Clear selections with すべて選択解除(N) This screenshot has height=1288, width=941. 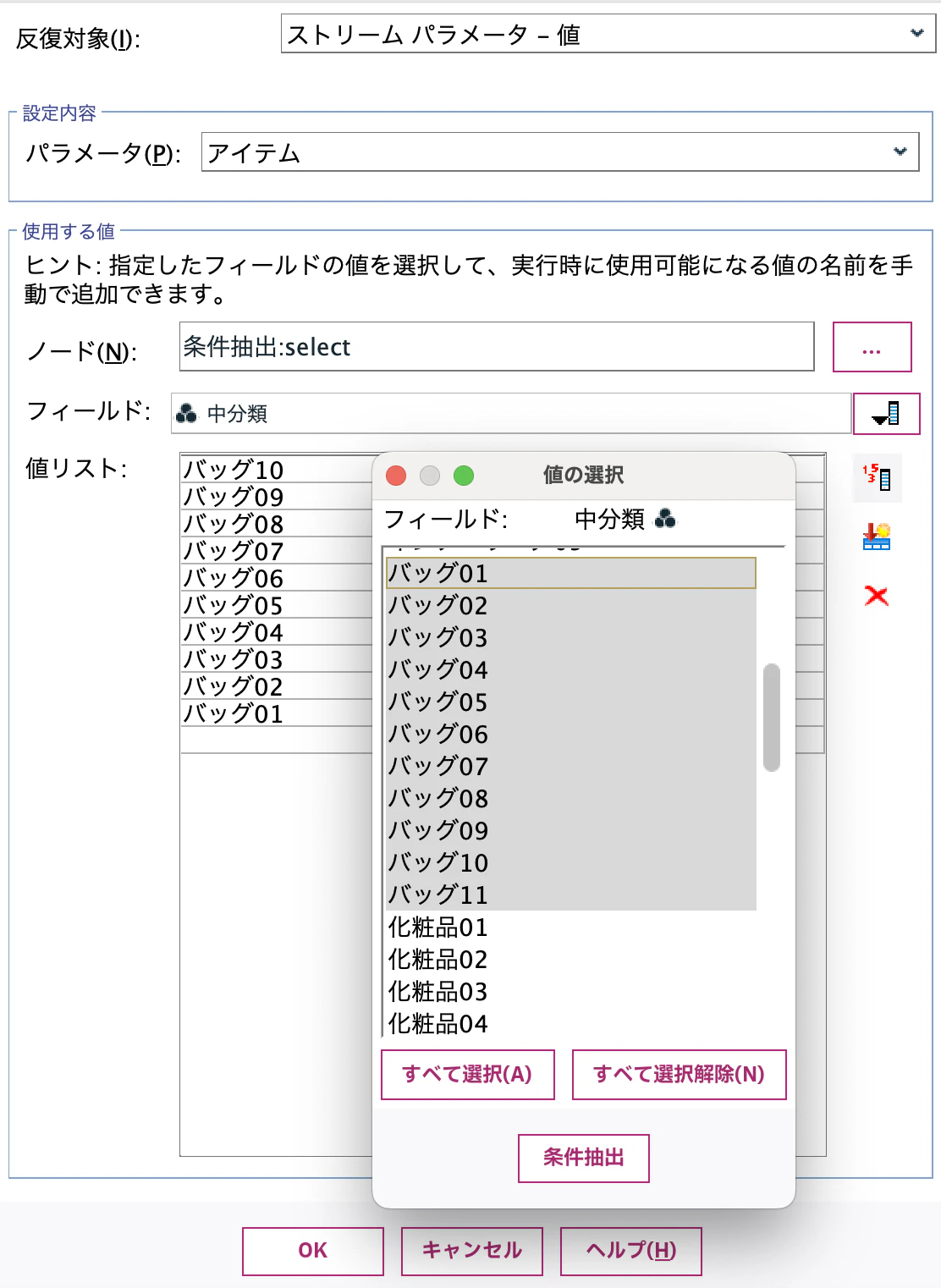679,1074
